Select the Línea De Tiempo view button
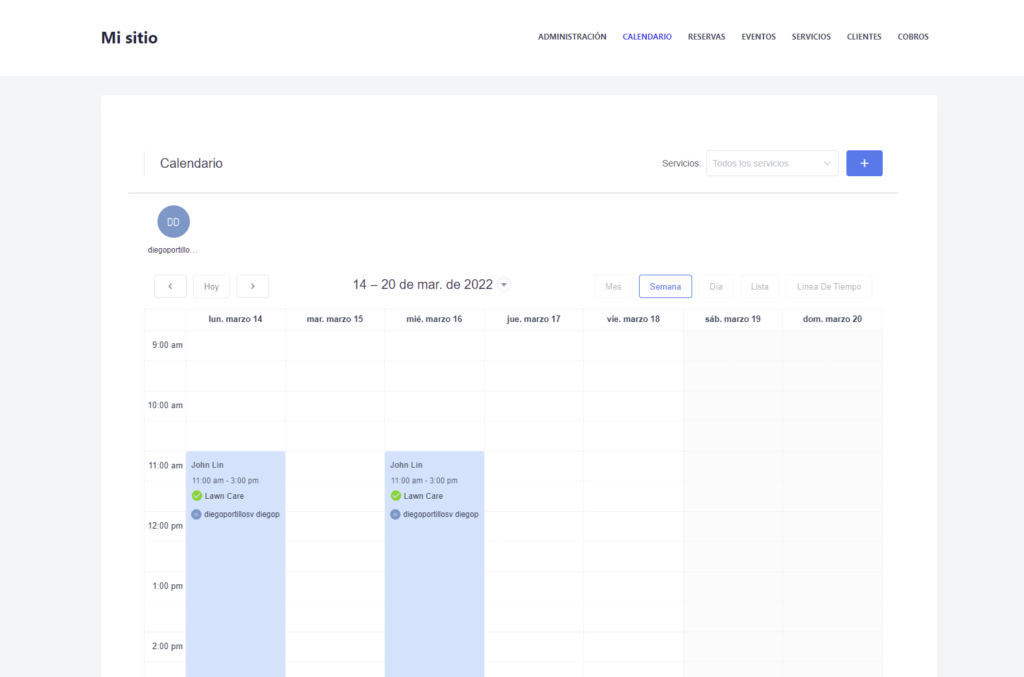The height and width of the screenshot is (677, 1024). coord(828,286)
